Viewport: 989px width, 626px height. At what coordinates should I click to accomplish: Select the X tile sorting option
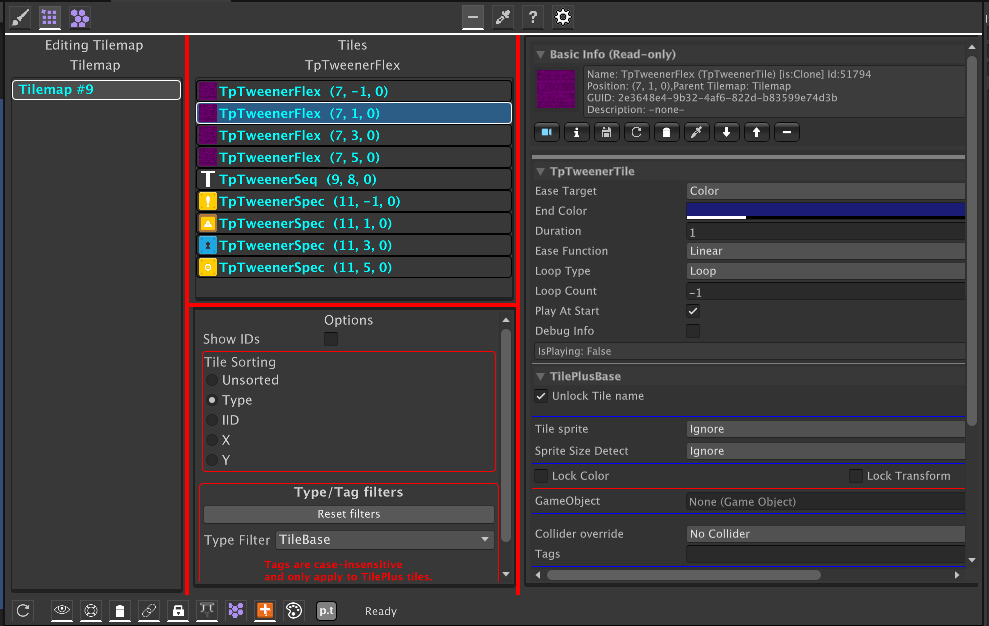tap(212, 440)
